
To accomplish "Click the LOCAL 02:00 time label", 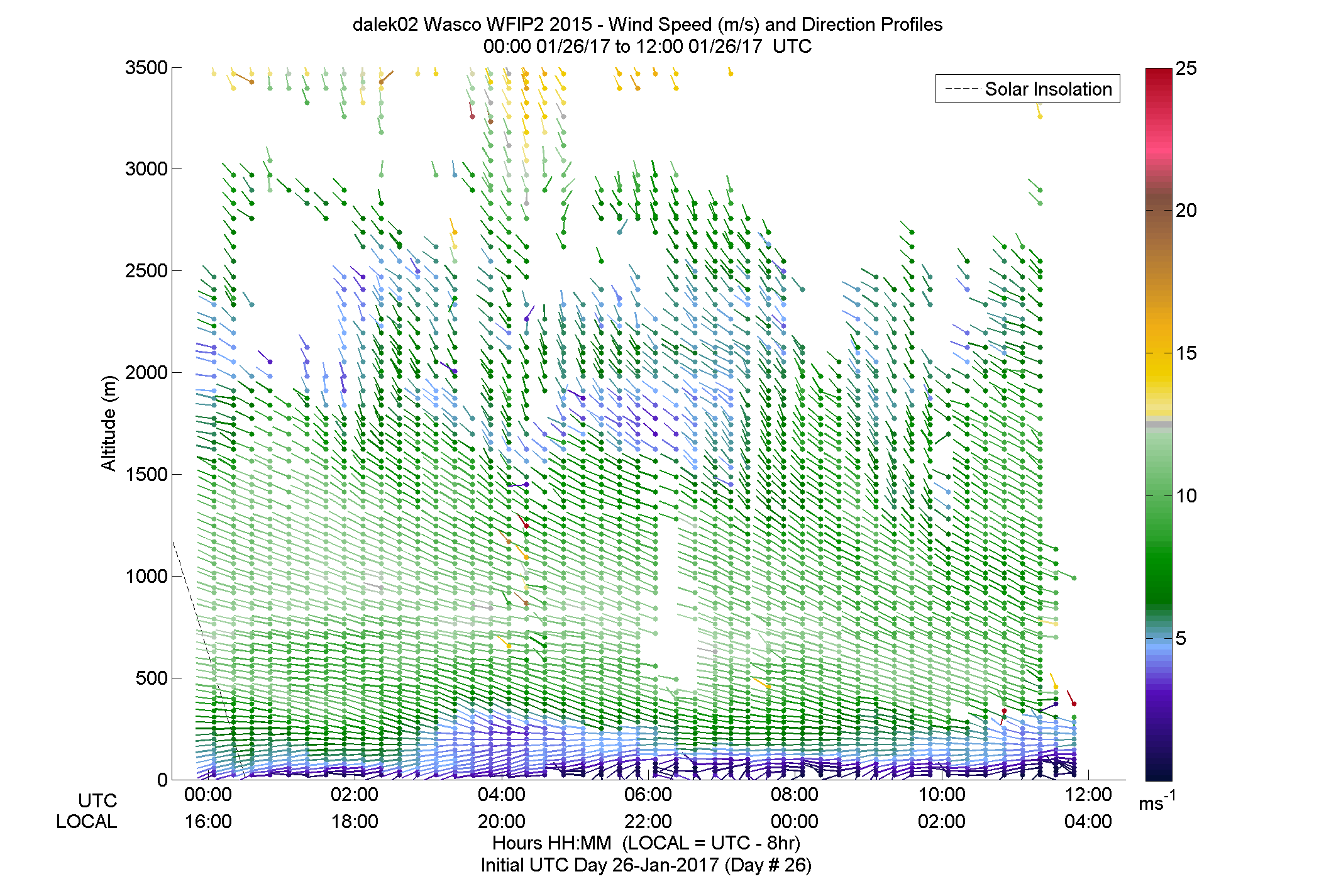I will (942, 822).
